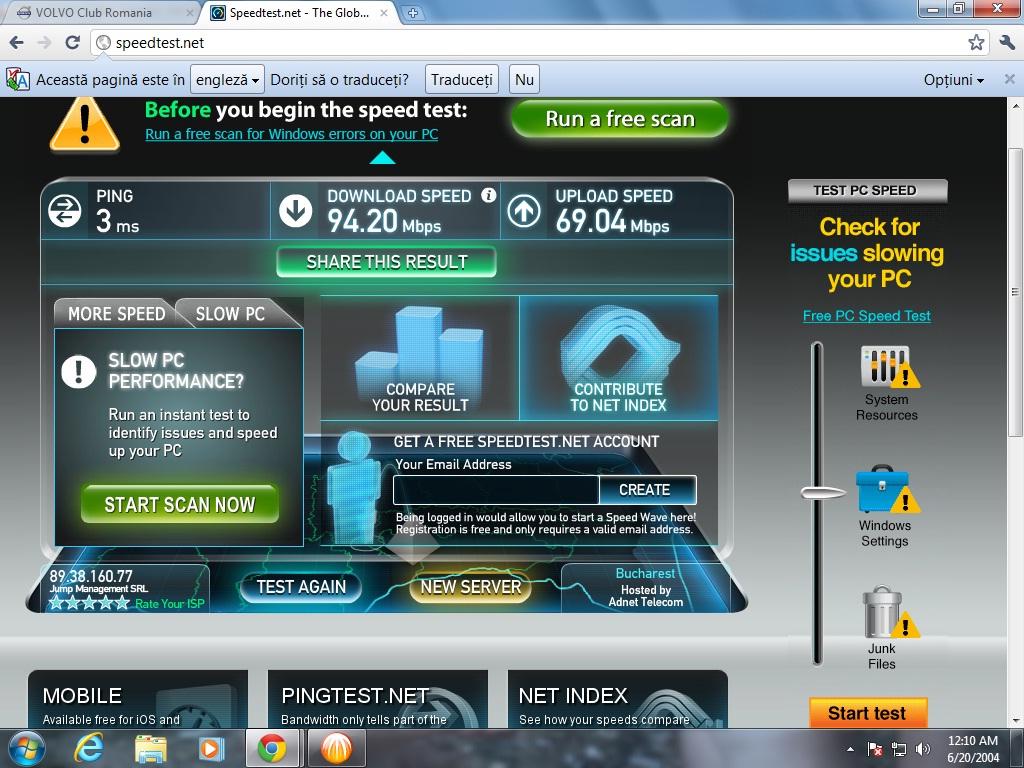Click START SCAN NOW button
Image resolution: width=1024 pixels, height=768 pixels.
point(180,504)
